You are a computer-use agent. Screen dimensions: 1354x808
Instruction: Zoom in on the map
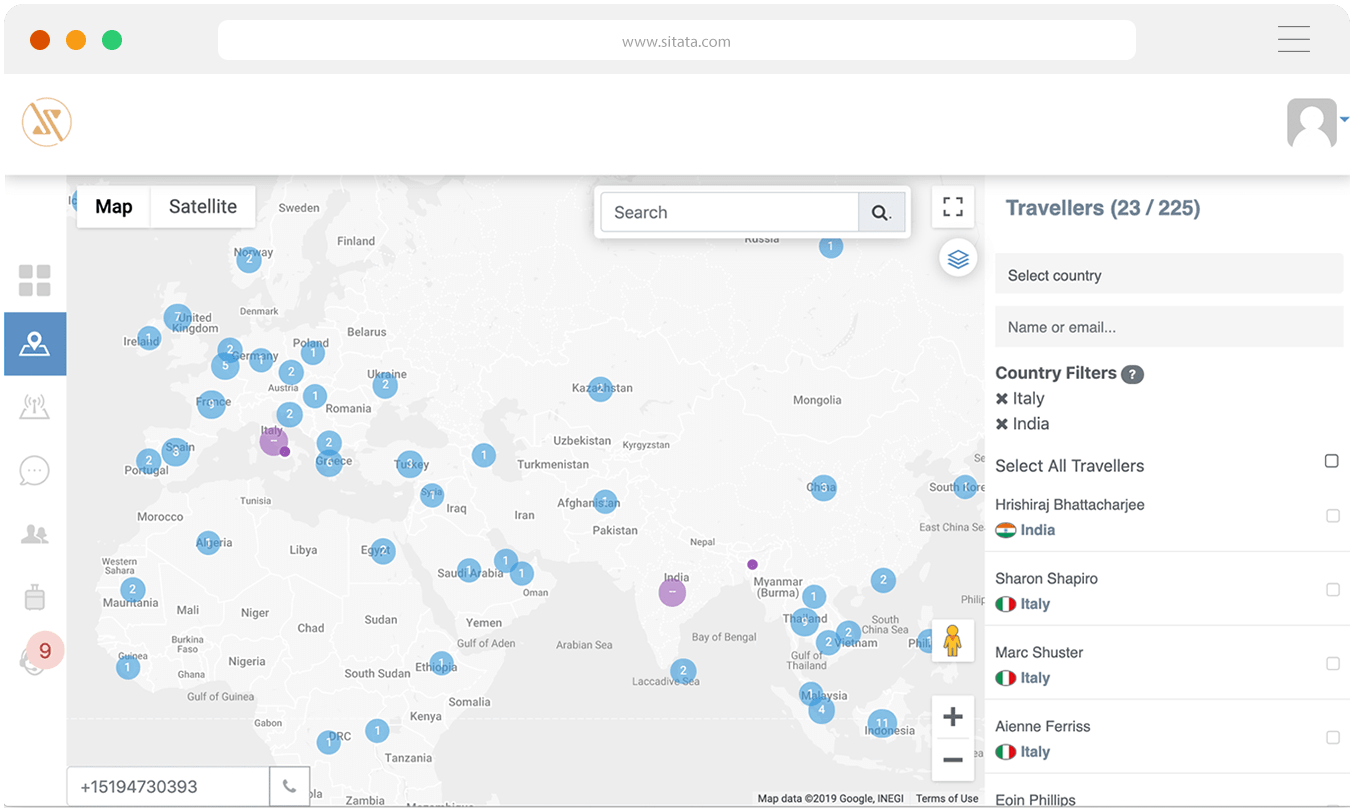point(952,717)
